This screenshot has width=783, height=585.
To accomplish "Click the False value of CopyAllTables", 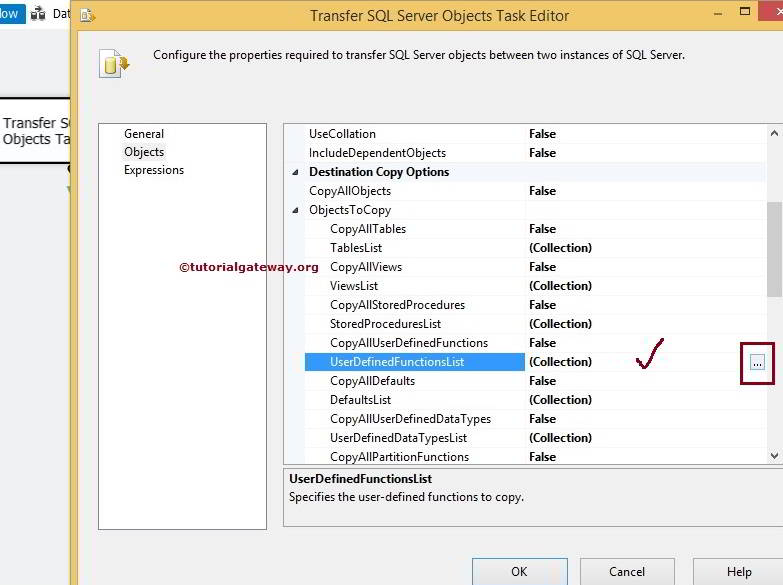I will click(x=542, y=229).
